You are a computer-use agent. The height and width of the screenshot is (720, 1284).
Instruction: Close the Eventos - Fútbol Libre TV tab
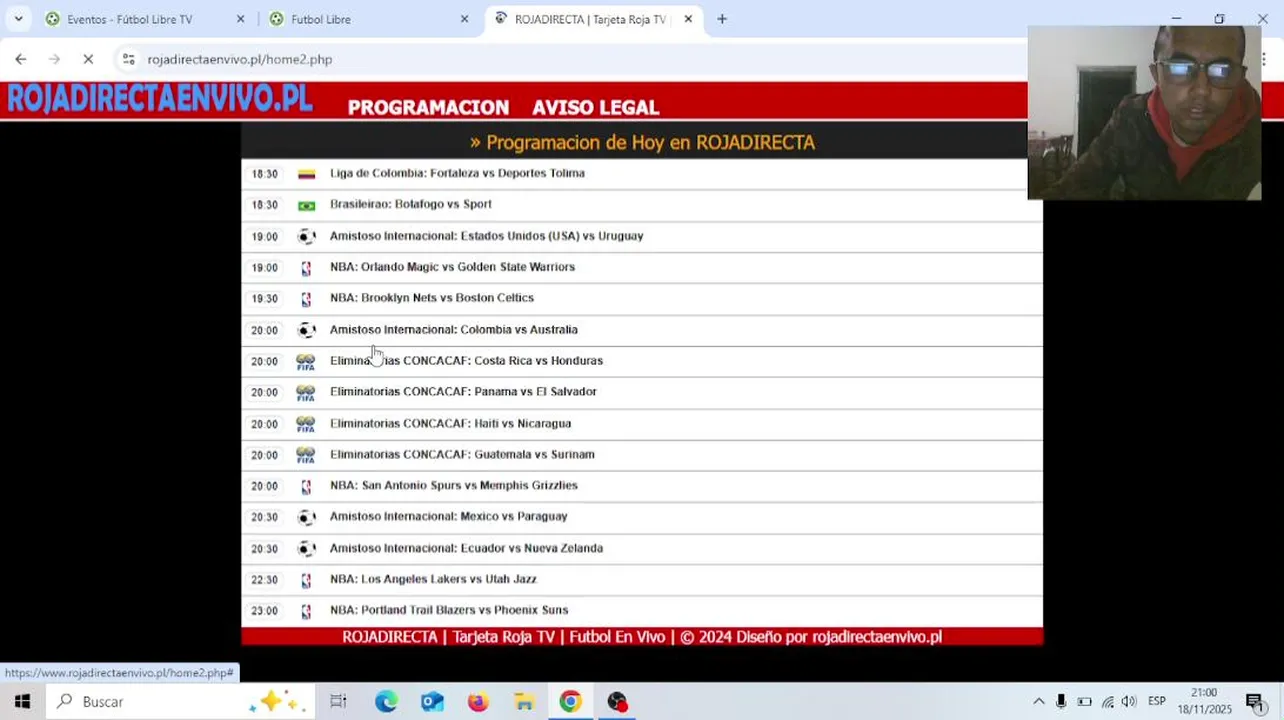coord(240,19)
